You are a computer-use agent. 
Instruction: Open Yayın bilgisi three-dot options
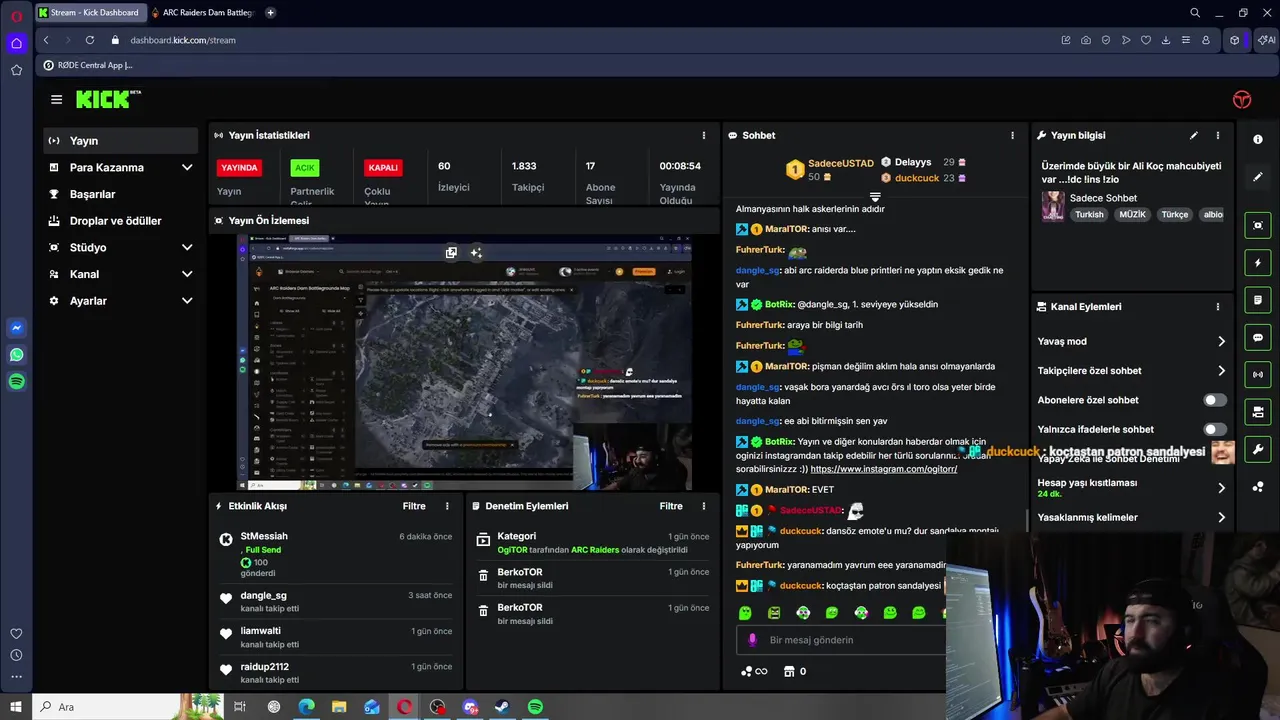[x=1217, y=135]
